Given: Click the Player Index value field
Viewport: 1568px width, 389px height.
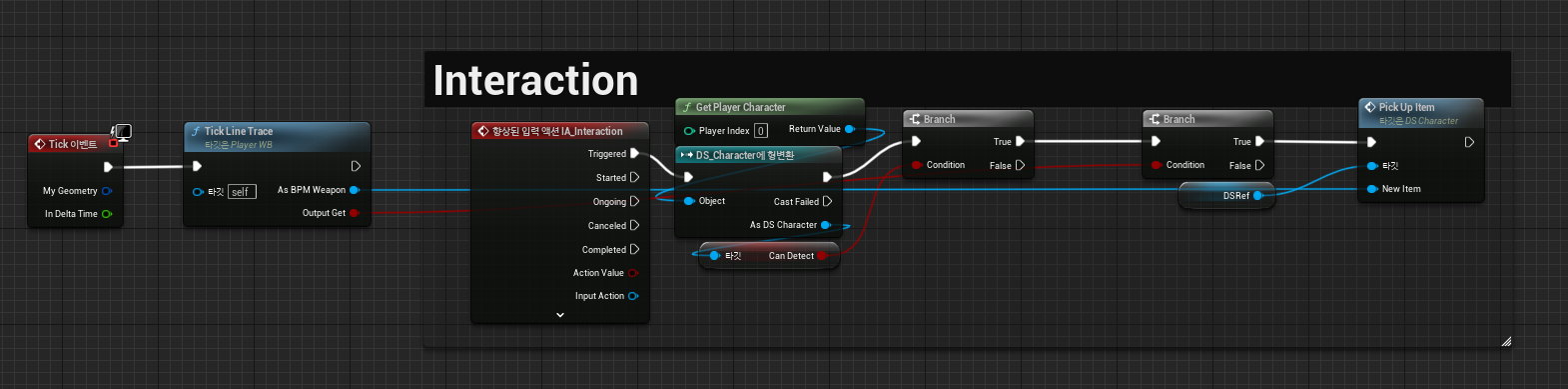Looking at the screenshot, I should [x=761, y=131].
